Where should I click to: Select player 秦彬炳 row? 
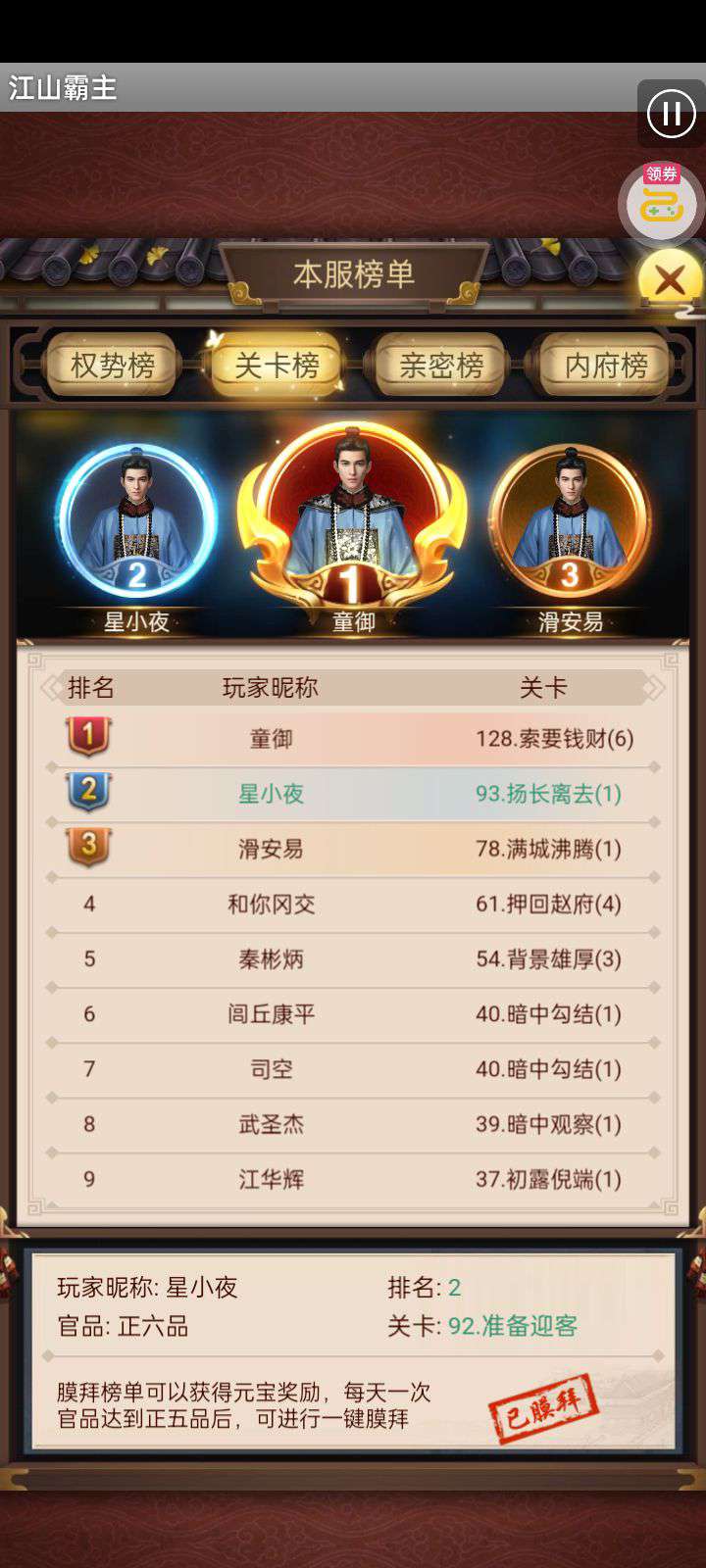(x=353, y=958)
